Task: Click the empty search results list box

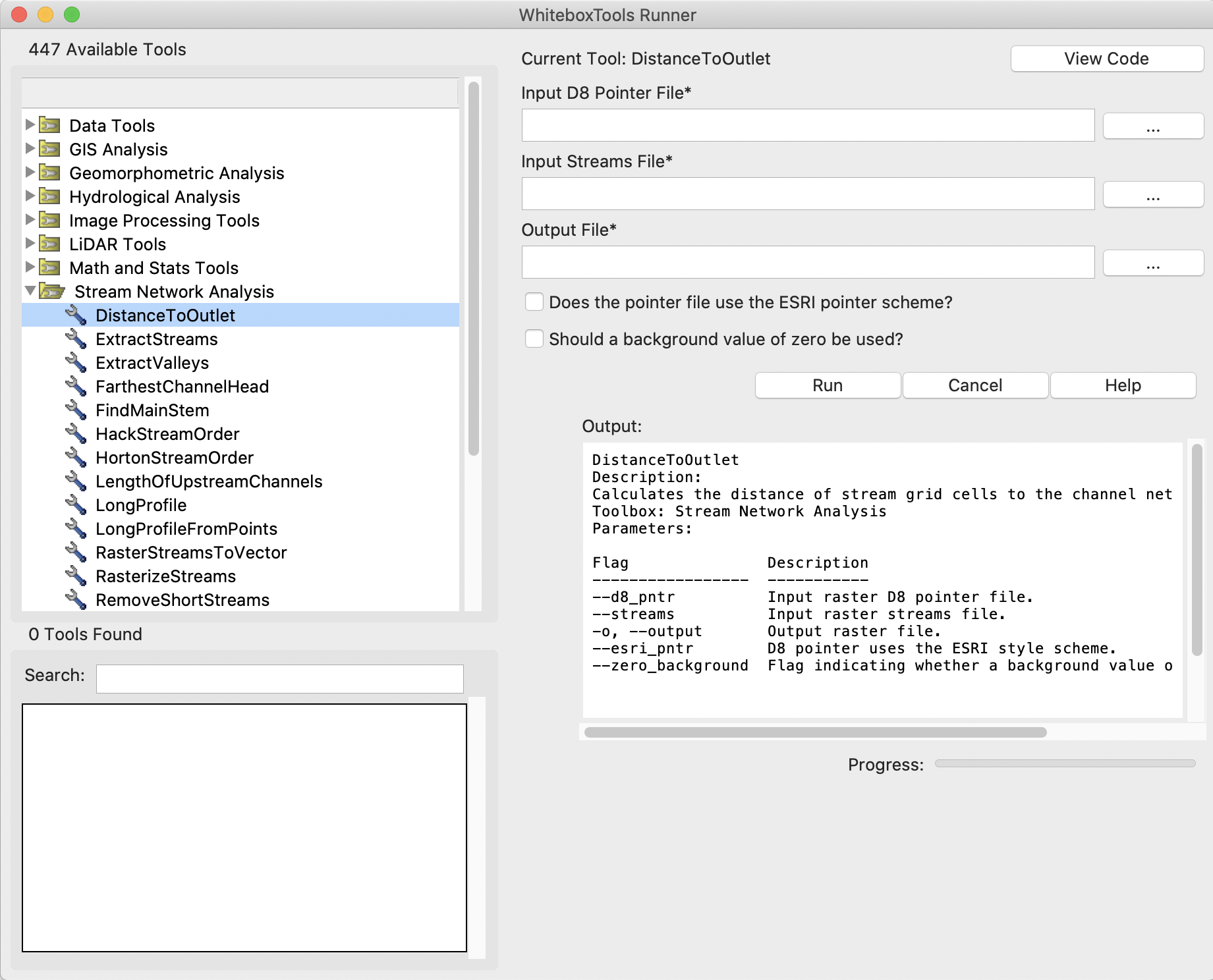Action: pos(244,828)
